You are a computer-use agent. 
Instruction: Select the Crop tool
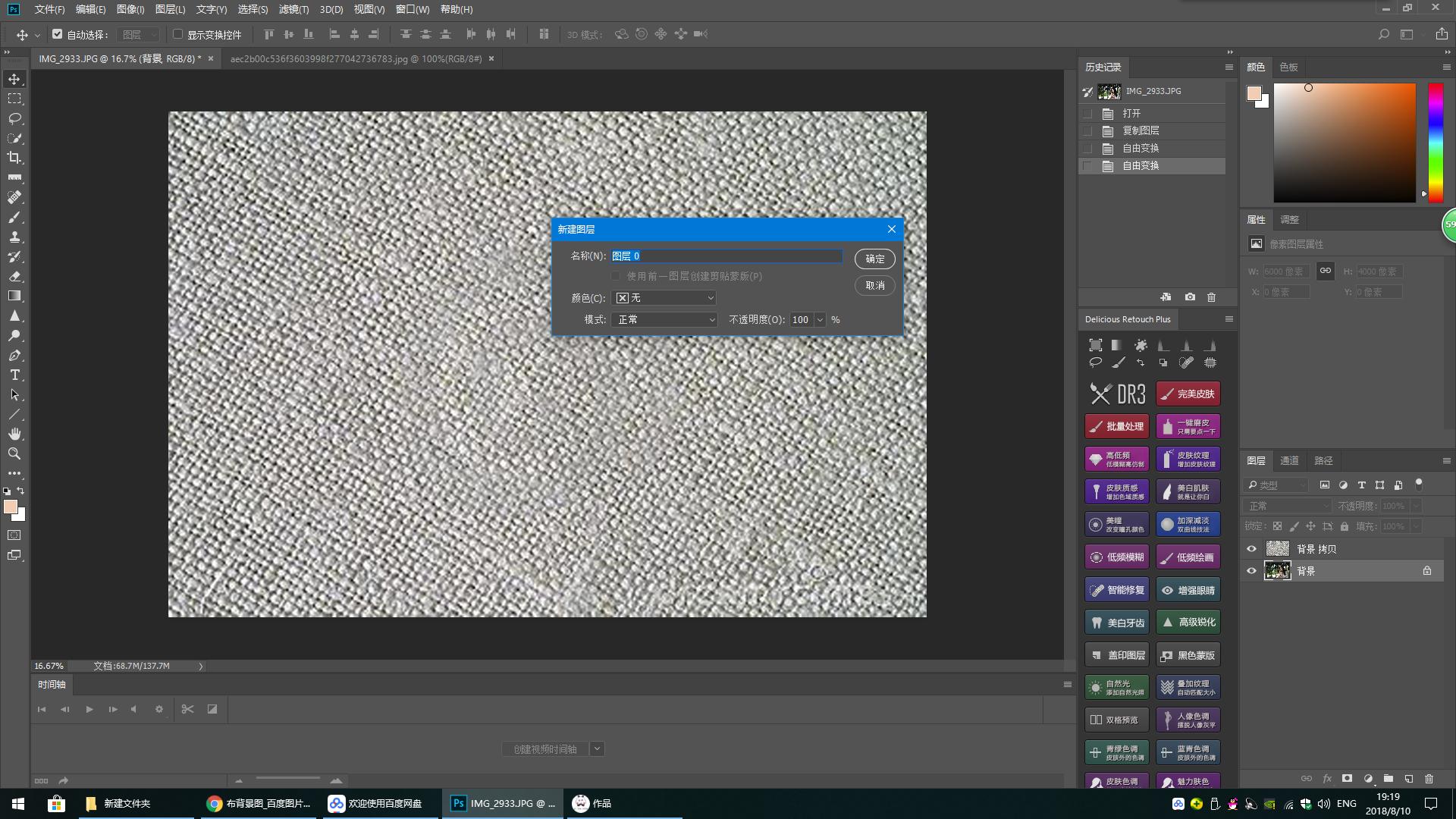point(14,158)
